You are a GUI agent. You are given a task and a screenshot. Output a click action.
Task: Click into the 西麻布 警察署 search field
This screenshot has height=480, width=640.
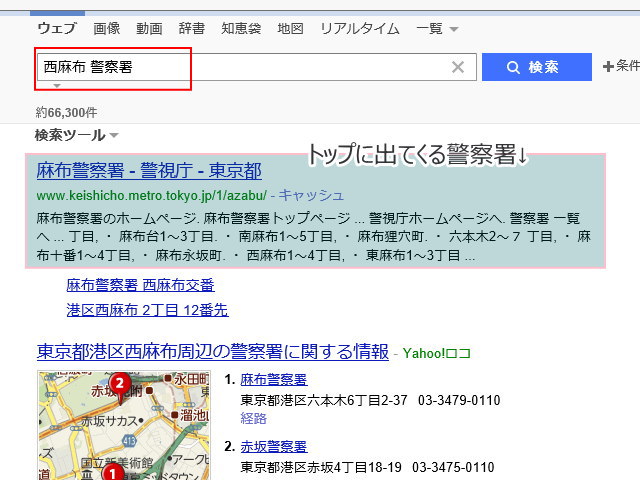(240, 67)
